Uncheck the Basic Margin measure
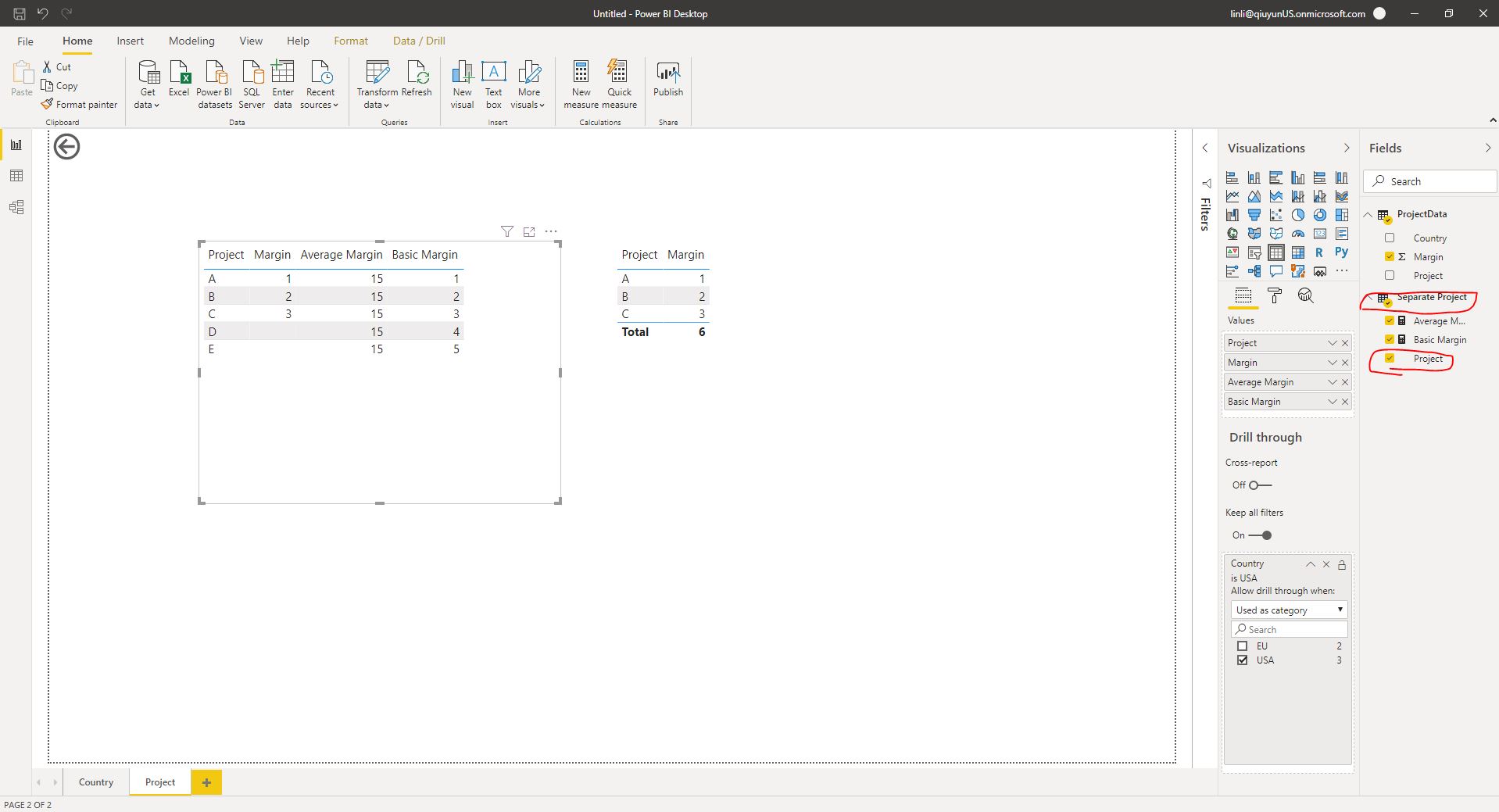1499x812 pixels. click(x=1390, y=339)
